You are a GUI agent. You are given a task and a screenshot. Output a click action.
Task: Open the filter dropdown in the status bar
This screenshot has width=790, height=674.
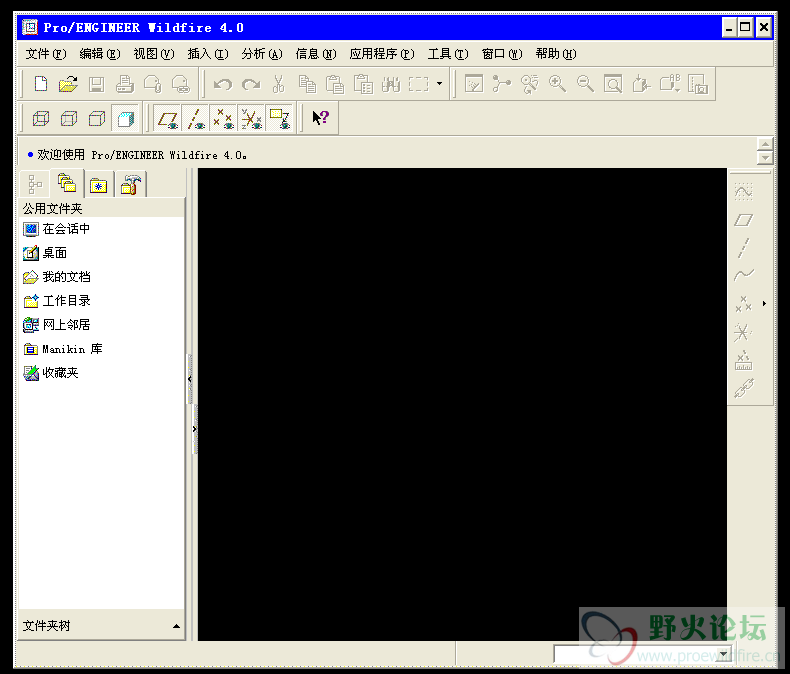click(723, 654)
